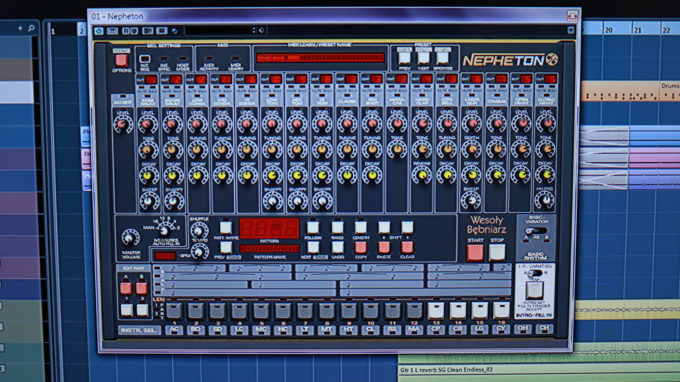Open the Bass Drum Out selector
The image size is (680, 382).
pos(151,79)
